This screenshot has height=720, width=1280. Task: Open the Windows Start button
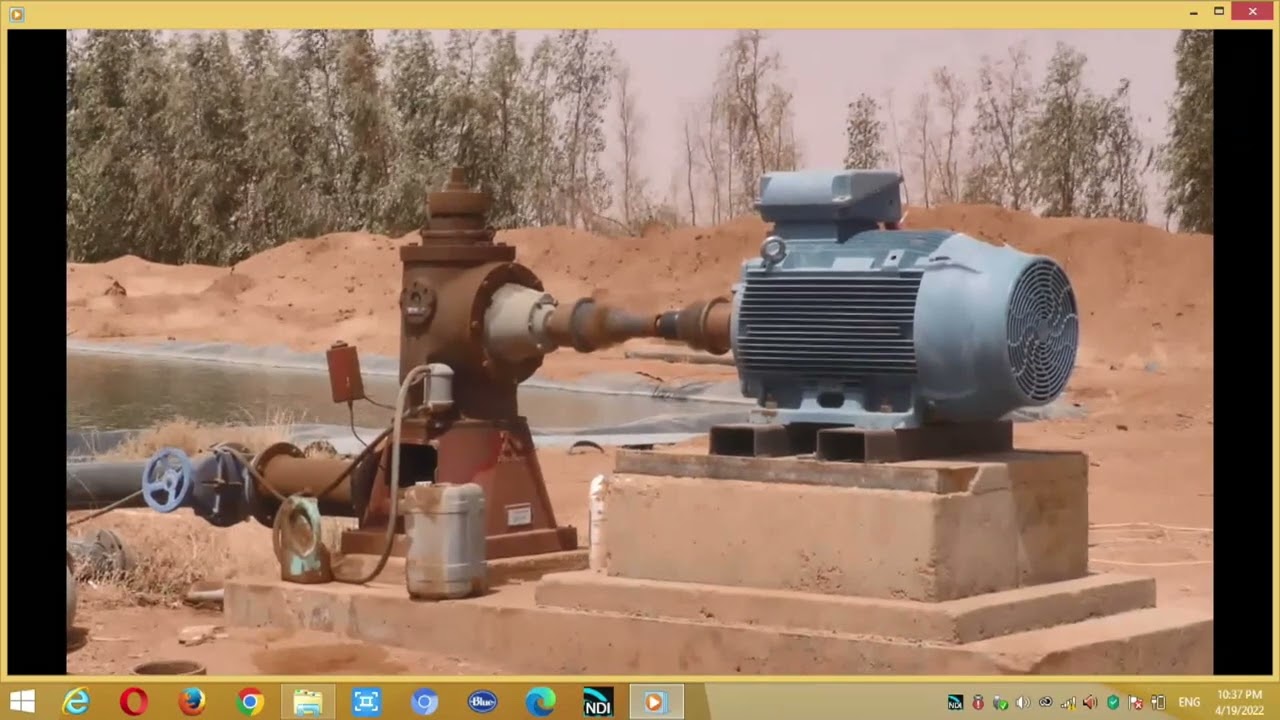point(21,702)
